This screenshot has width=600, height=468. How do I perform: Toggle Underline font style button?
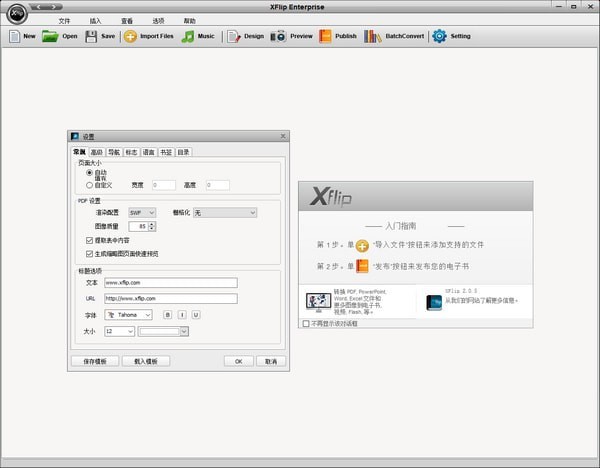point(196,315)
